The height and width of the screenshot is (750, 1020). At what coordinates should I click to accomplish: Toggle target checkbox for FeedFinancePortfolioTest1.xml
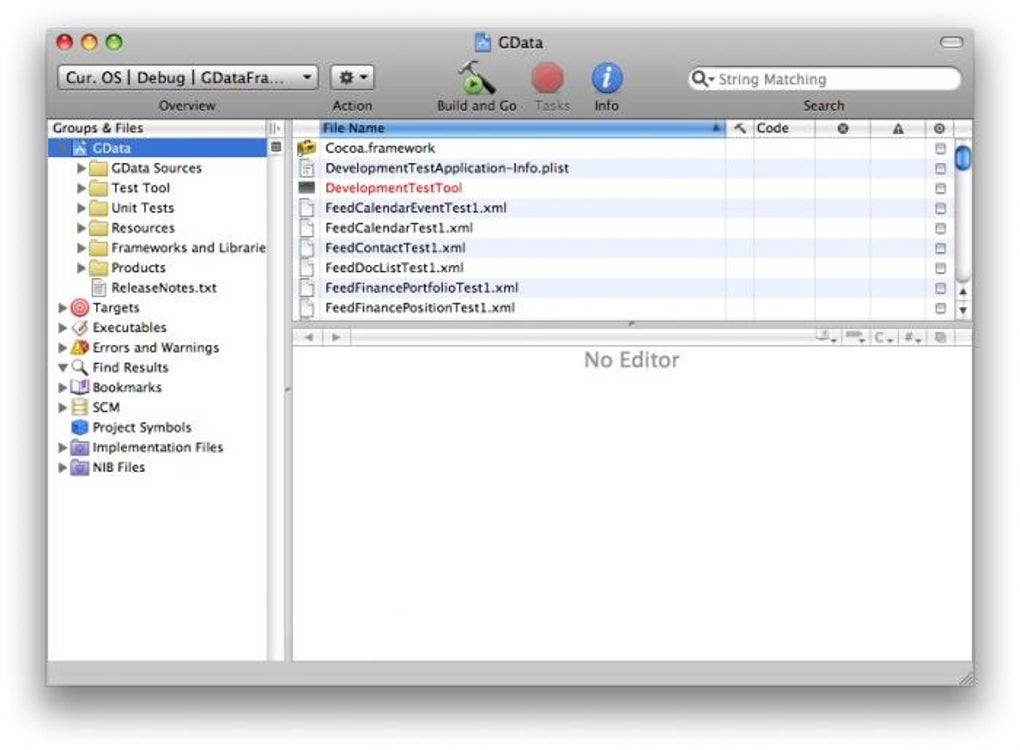pos(940,288)
